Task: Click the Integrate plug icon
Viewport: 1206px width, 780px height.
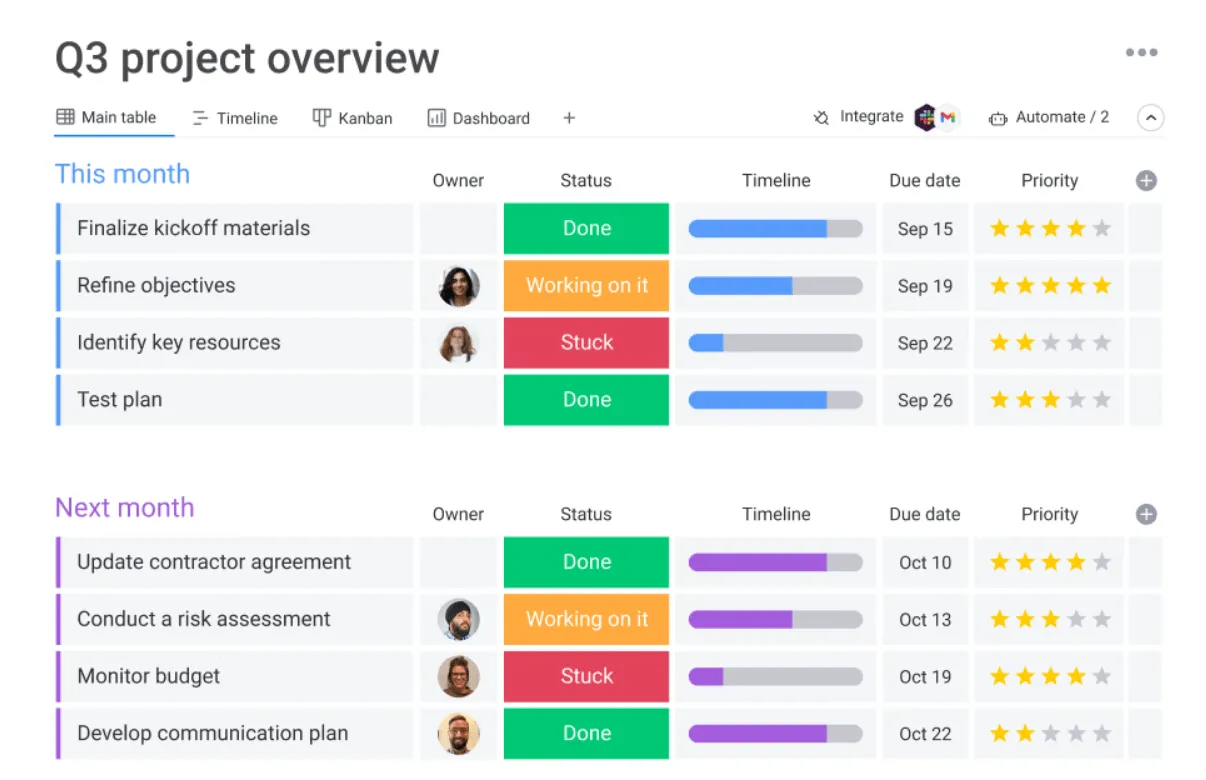Action: [821, 118]
